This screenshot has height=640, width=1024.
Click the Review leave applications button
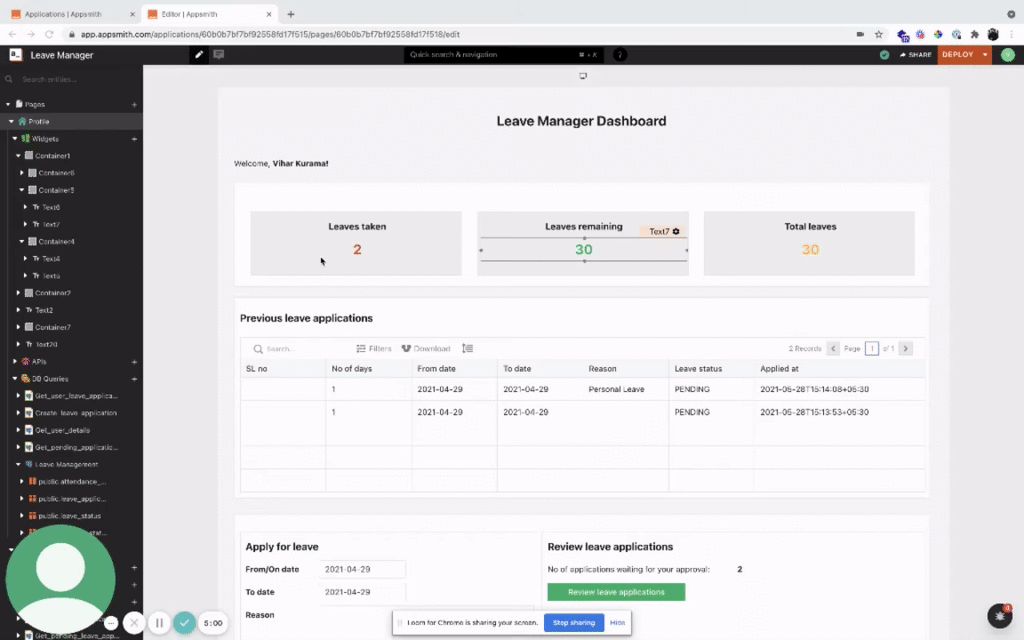[616, 592]
